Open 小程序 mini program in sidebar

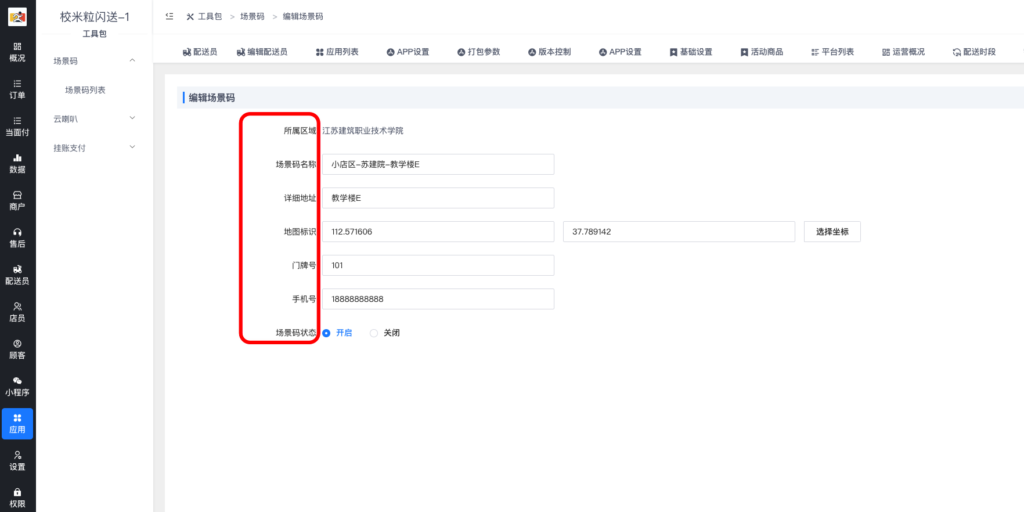click(x=18, y=387)
